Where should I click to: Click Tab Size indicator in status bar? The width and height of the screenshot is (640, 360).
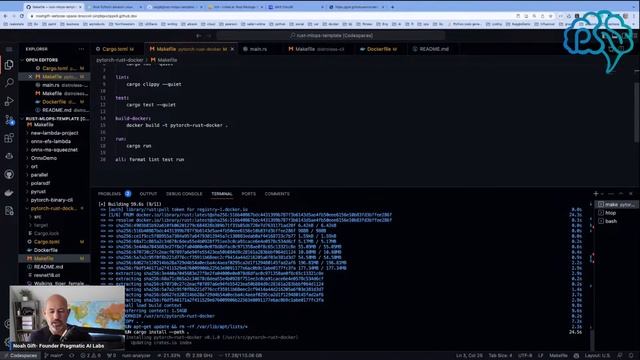click(500, 356)
